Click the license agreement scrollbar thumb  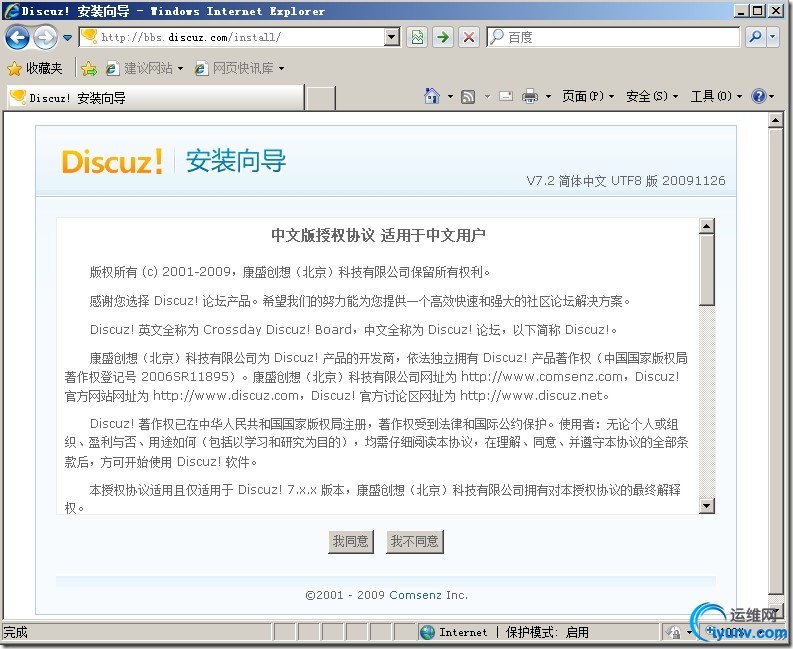[x=707, y=270]
